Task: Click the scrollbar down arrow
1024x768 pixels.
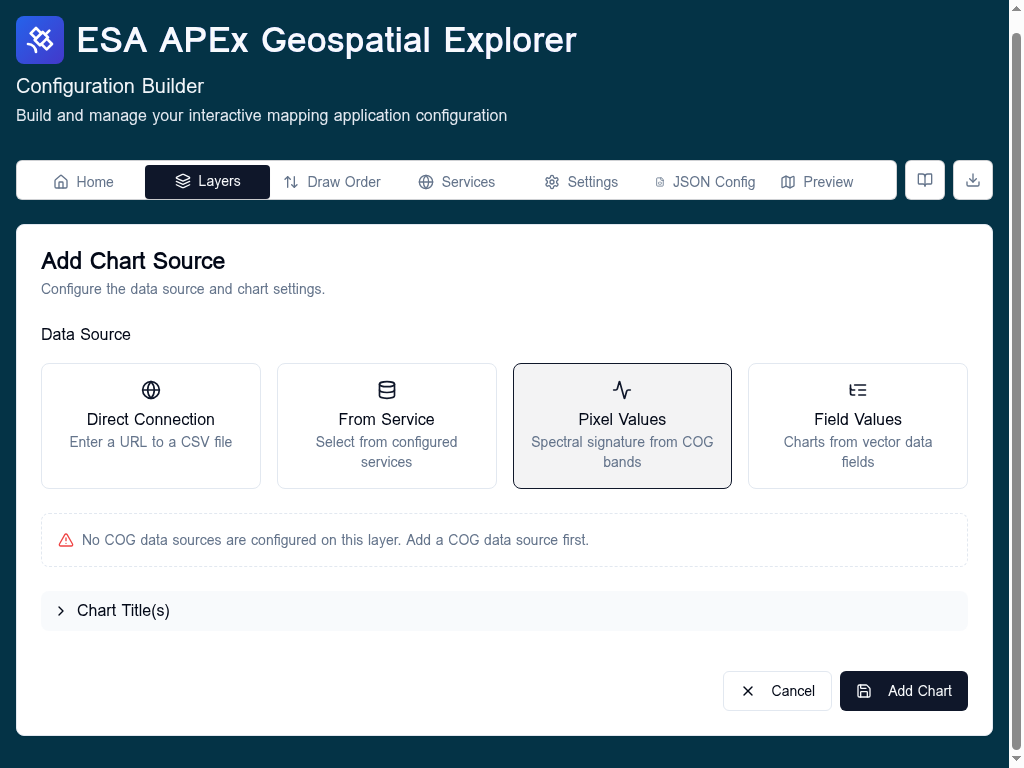Action: tap(1016, 760)
